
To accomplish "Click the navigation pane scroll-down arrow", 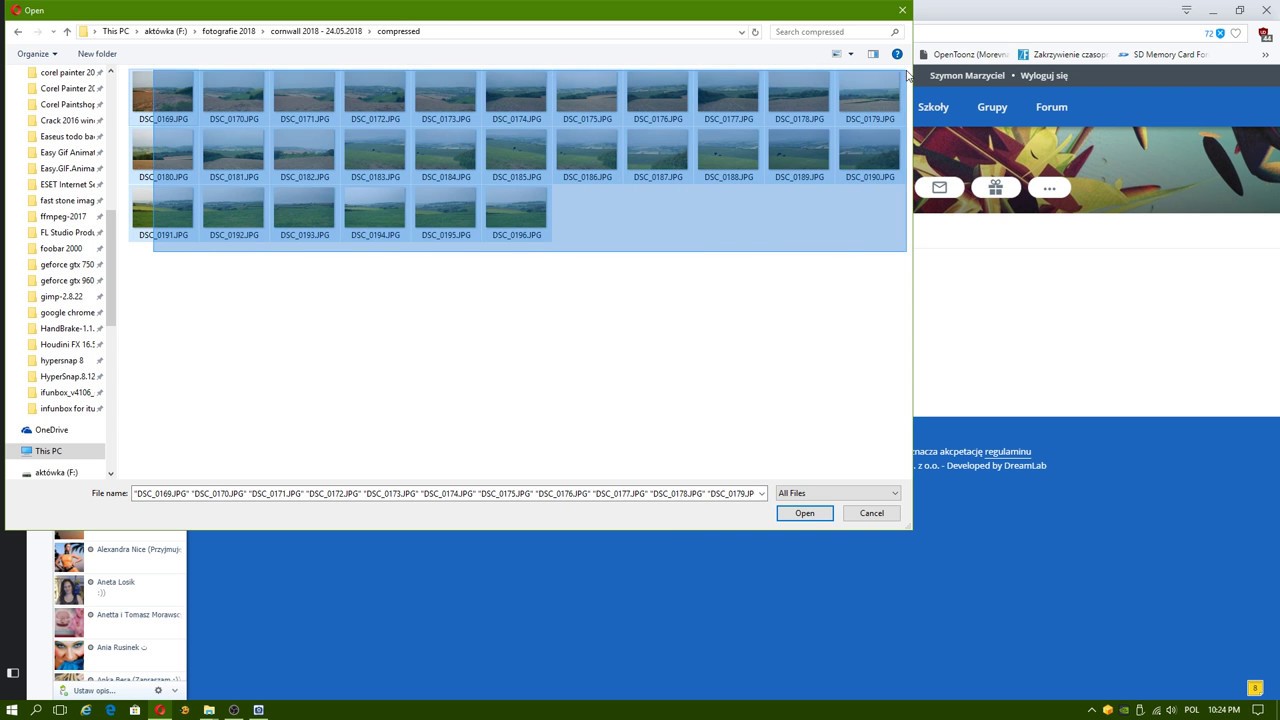I will pos(110,474).
